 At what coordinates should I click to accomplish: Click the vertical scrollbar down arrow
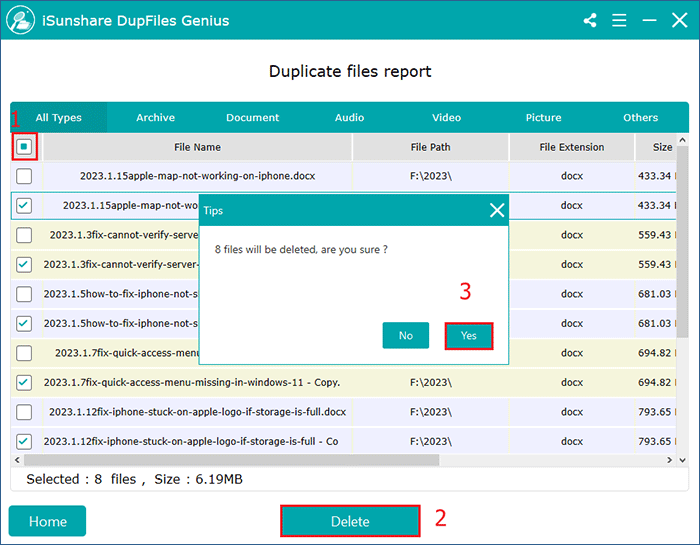point(682,460)
